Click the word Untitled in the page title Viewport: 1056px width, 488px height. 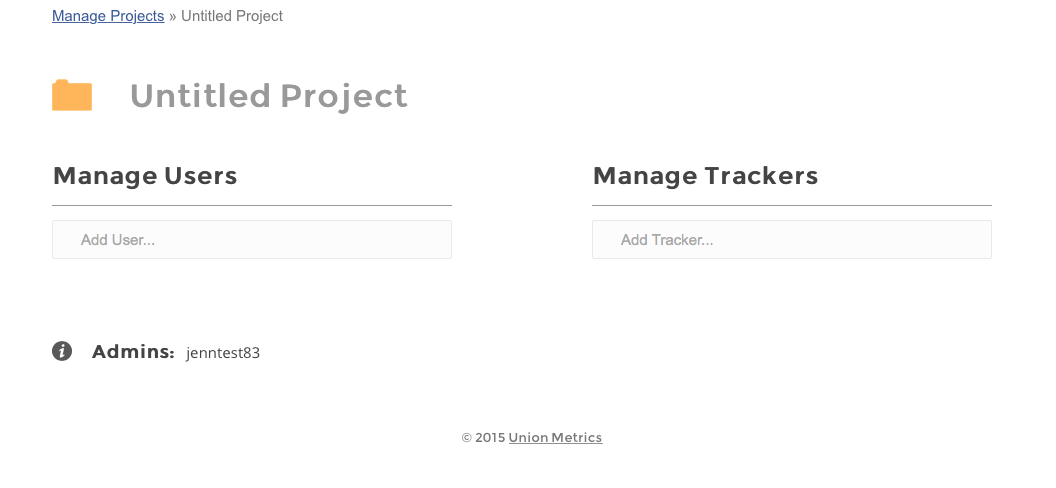(x=200, y=96)
